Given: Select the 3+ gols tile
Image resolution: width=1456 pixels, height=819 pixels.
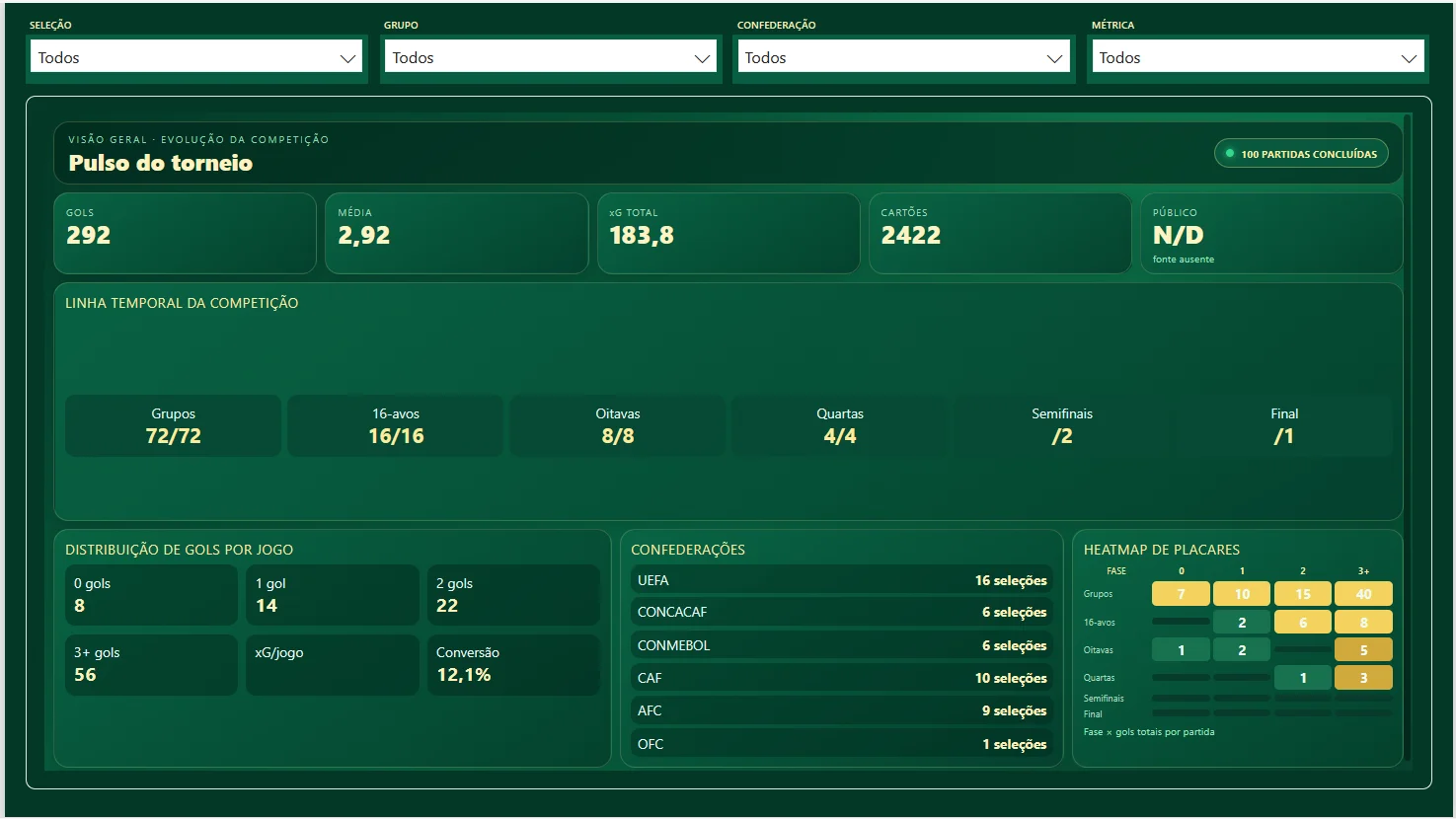Looking at the screenshot, I should (151, 665).
